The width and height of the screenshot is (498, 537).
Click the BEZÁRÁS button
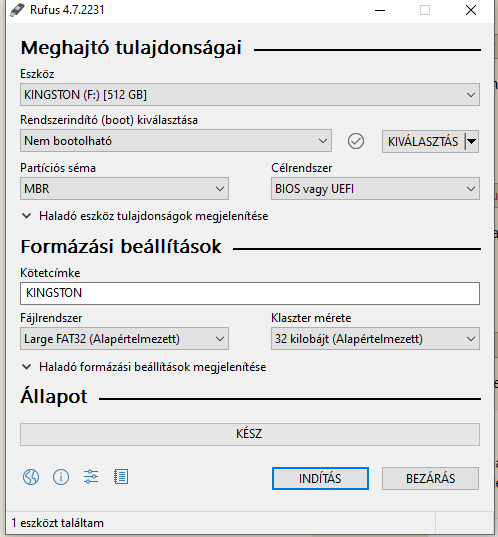click(430, 478)
